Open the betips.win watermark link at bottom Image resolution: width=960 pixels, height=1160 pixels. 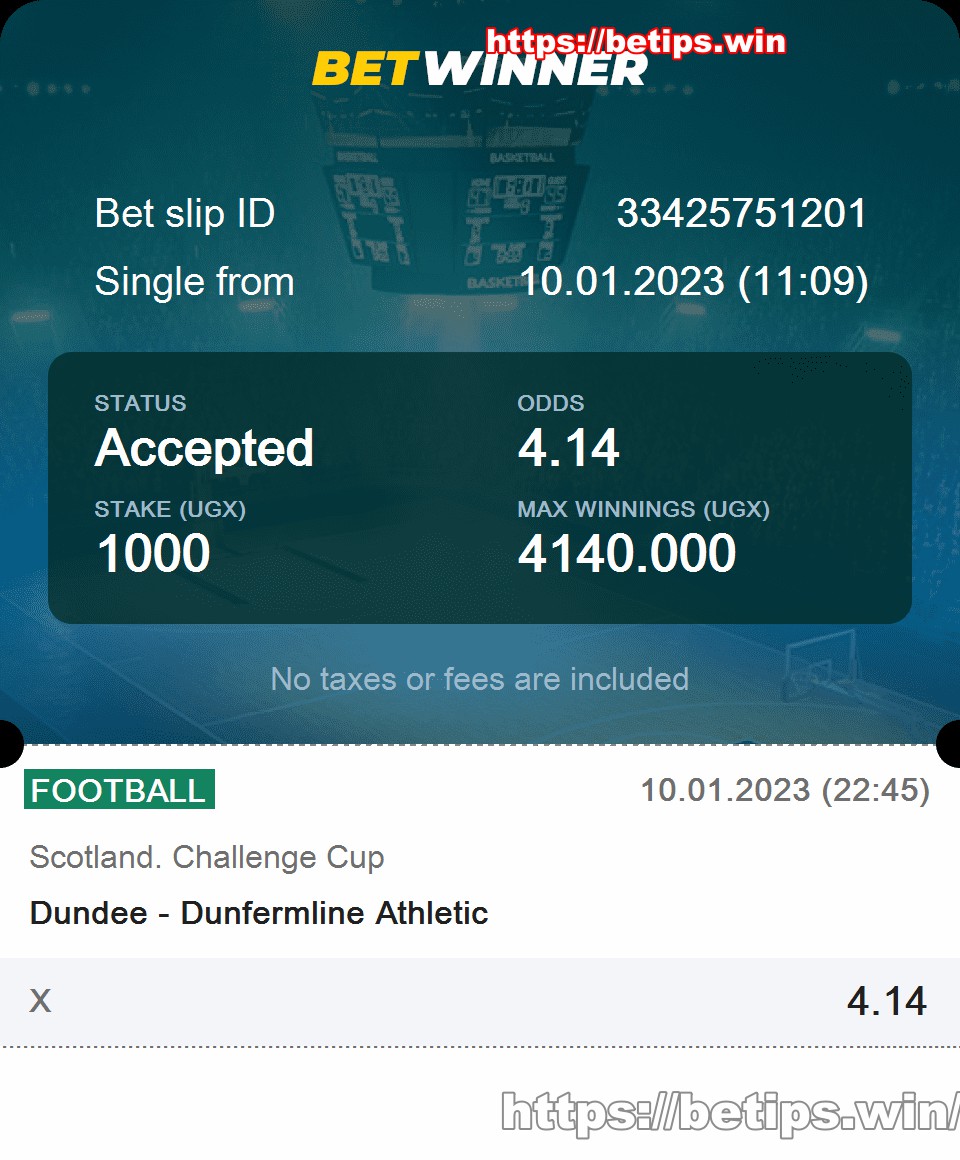coord(730,1112)
